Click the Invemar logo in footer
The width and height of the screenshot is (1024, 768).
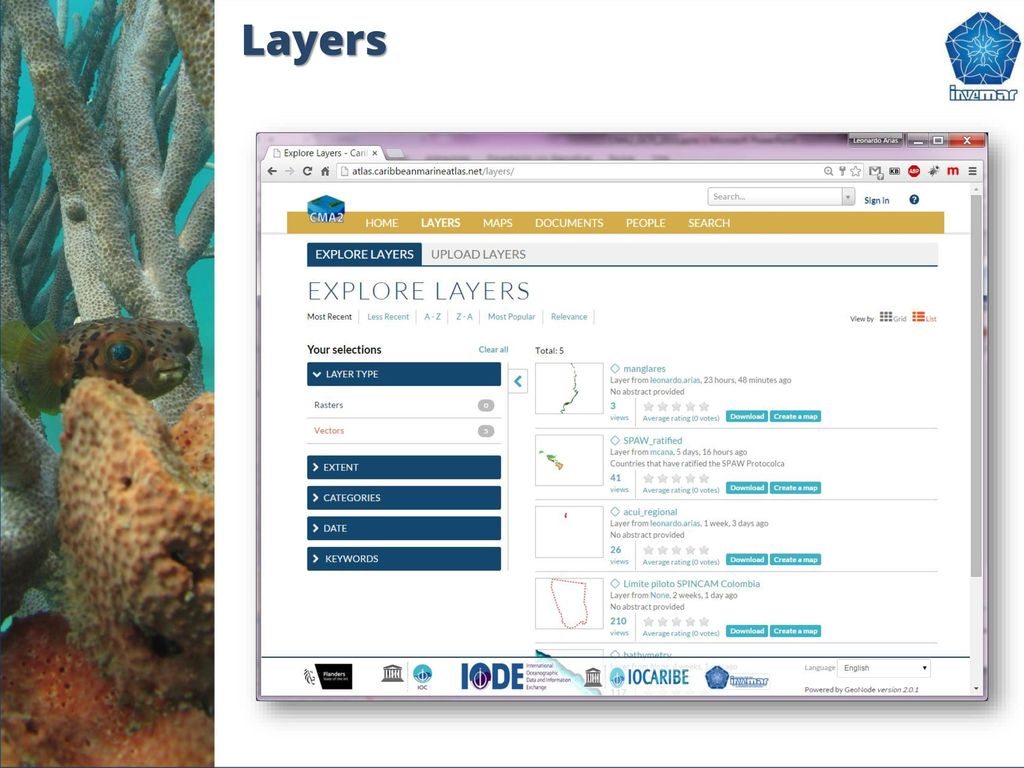pos(737,678)
